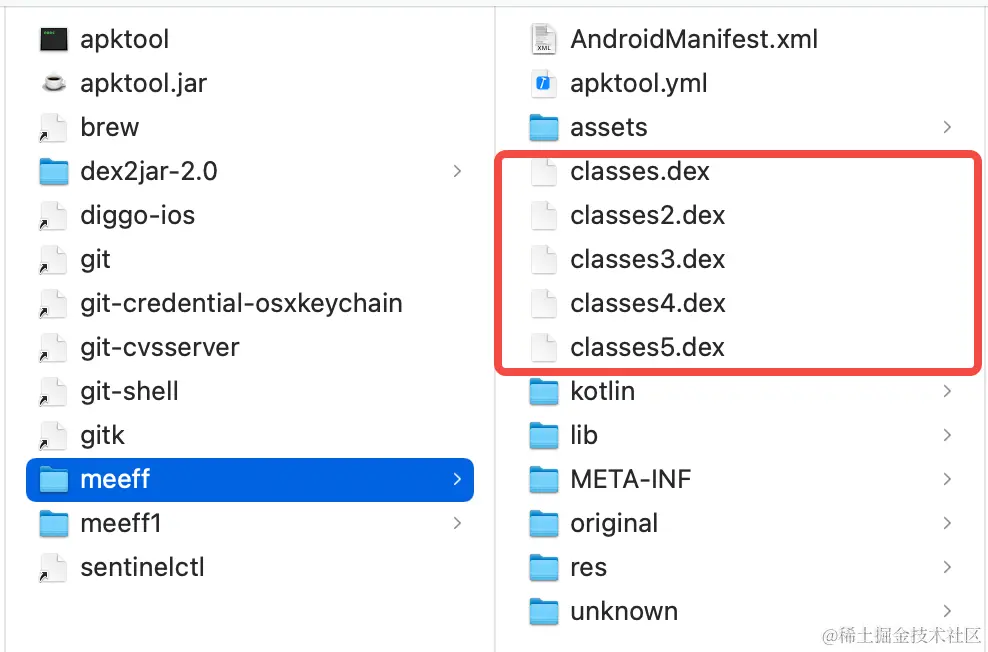
Task: Select the apktool terminal executable icon
Action: pos(54,40)
